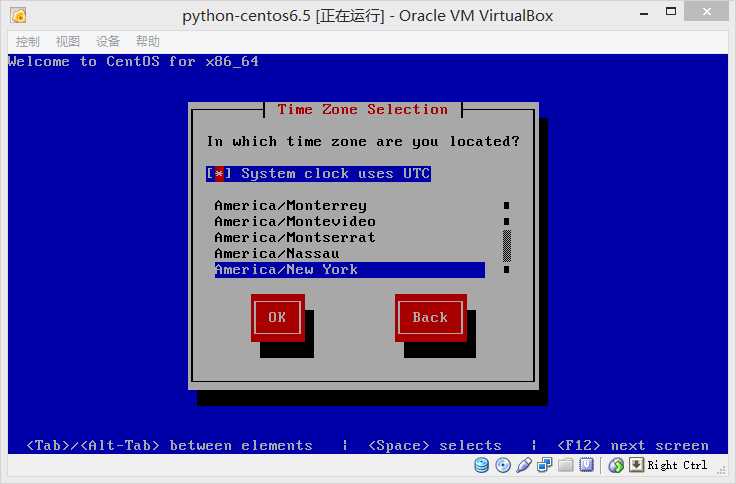Click the Right Ctrl host key label

click(x=677, y=465)
